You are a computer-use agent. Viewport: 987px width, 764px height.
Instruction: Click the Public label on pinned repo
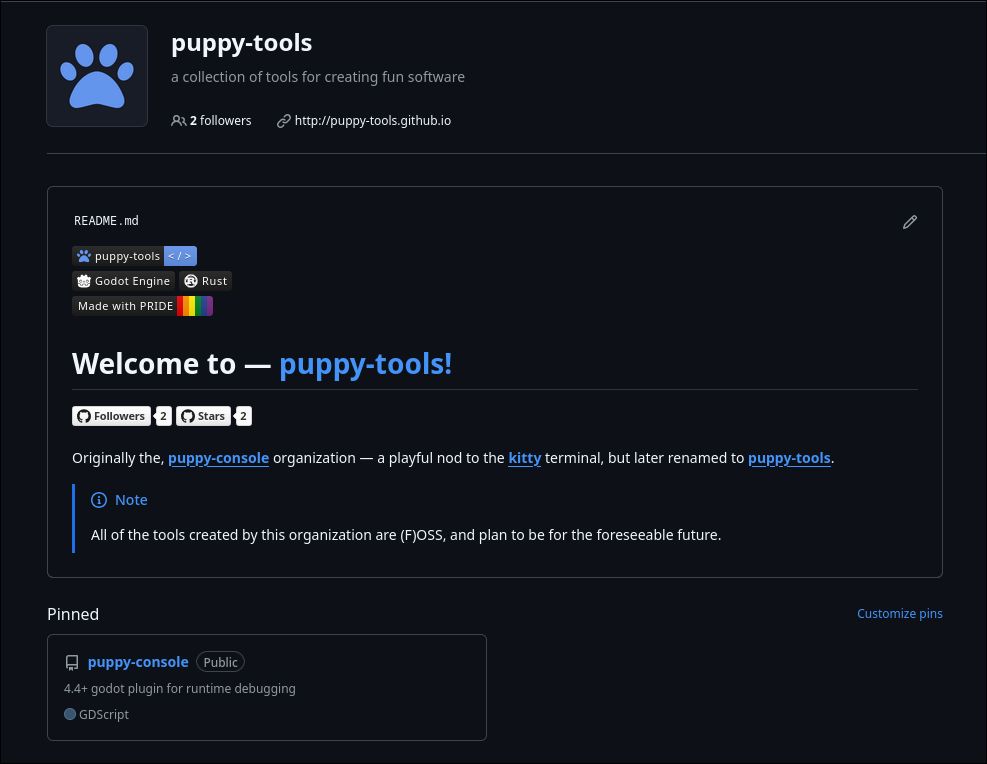[220, 662]
